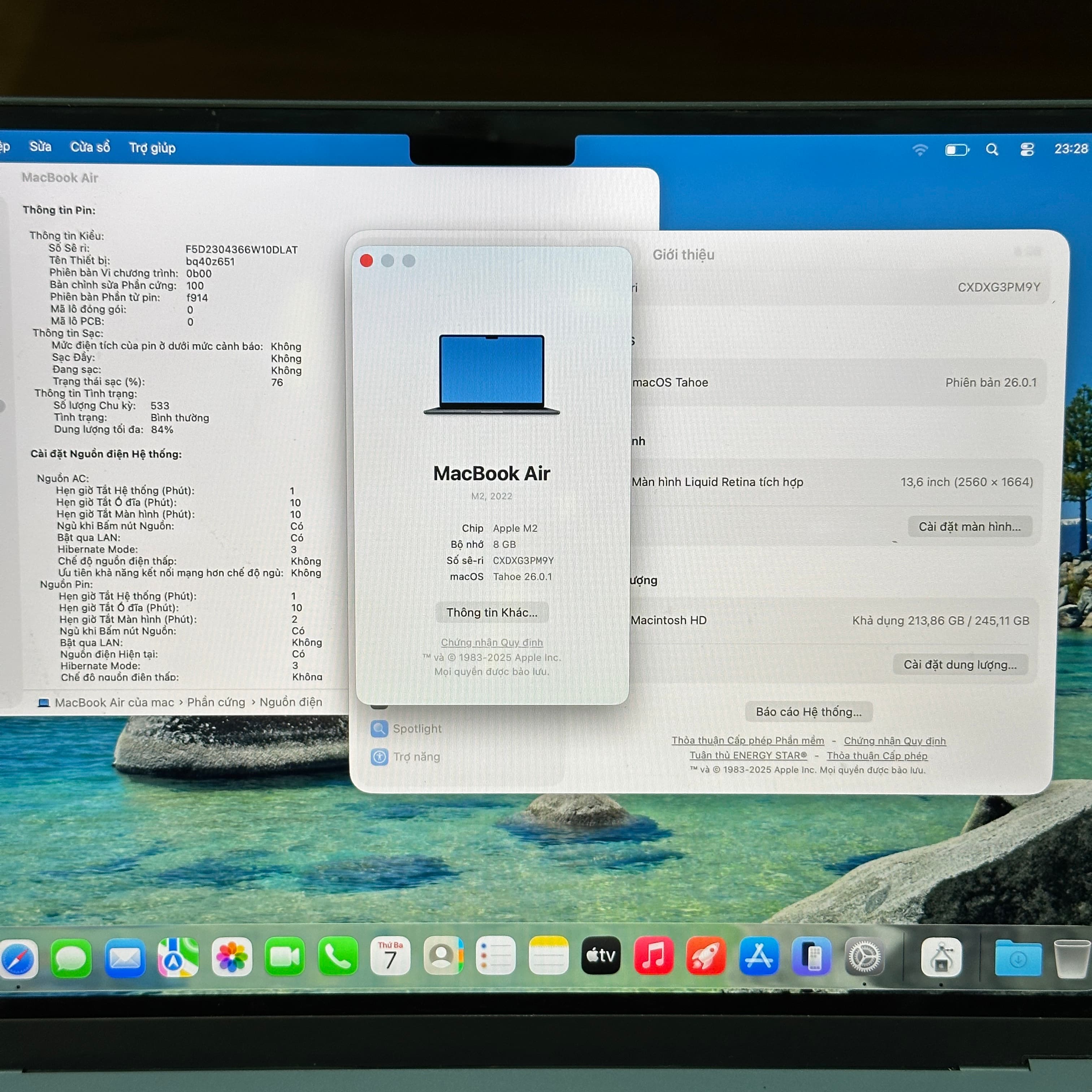Open Notes app in the Dock
1092x1092 pixels.
point(548,955)
